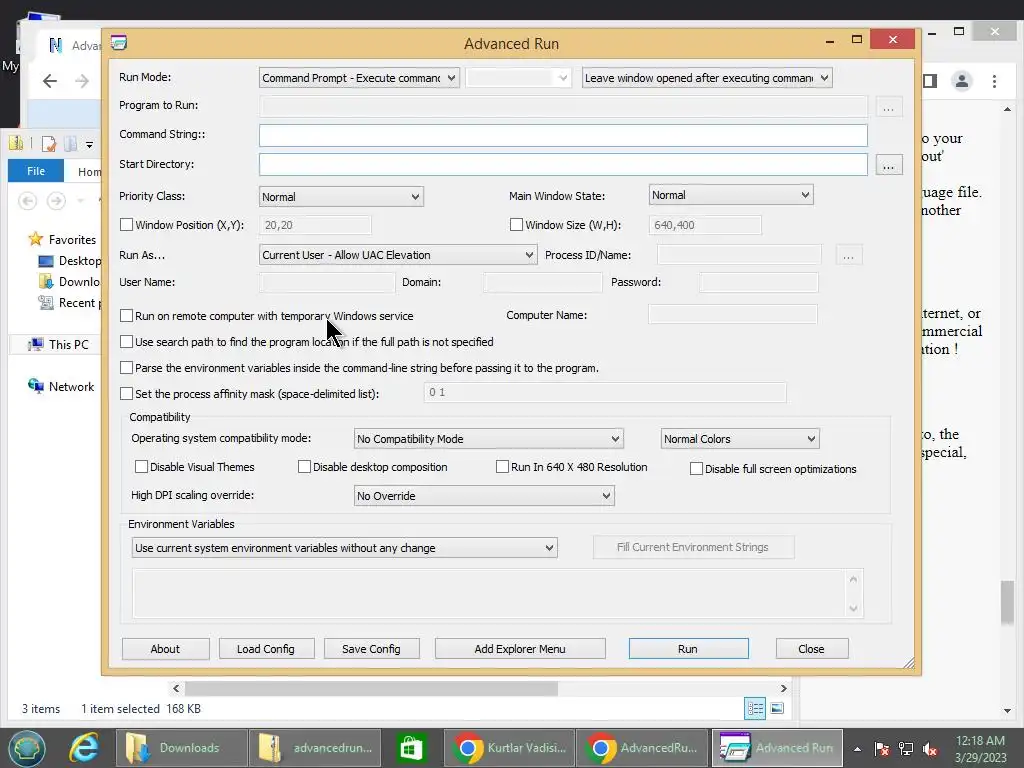
Task: Click the Load Config button
Action: point(266,648)
